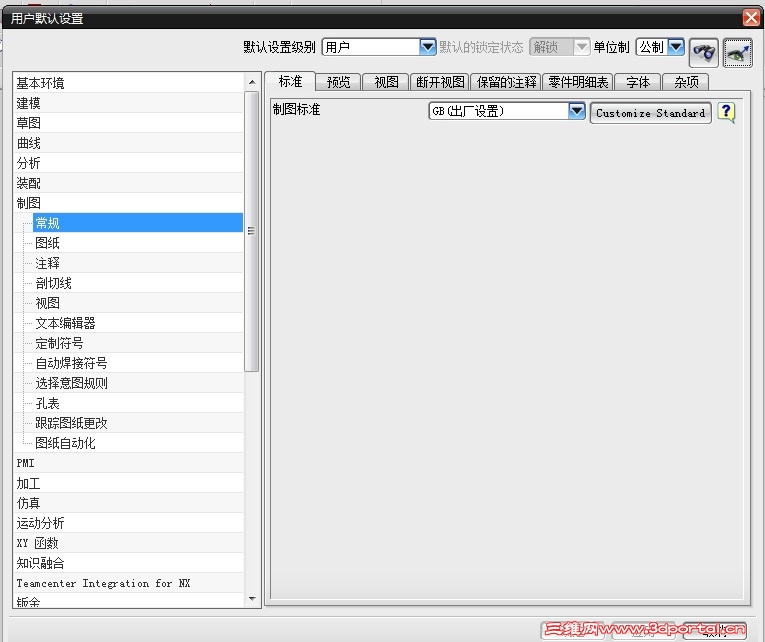Select Teamcenter Integration for NX
Screen dimensions: 765x642
tap(128, 583)
